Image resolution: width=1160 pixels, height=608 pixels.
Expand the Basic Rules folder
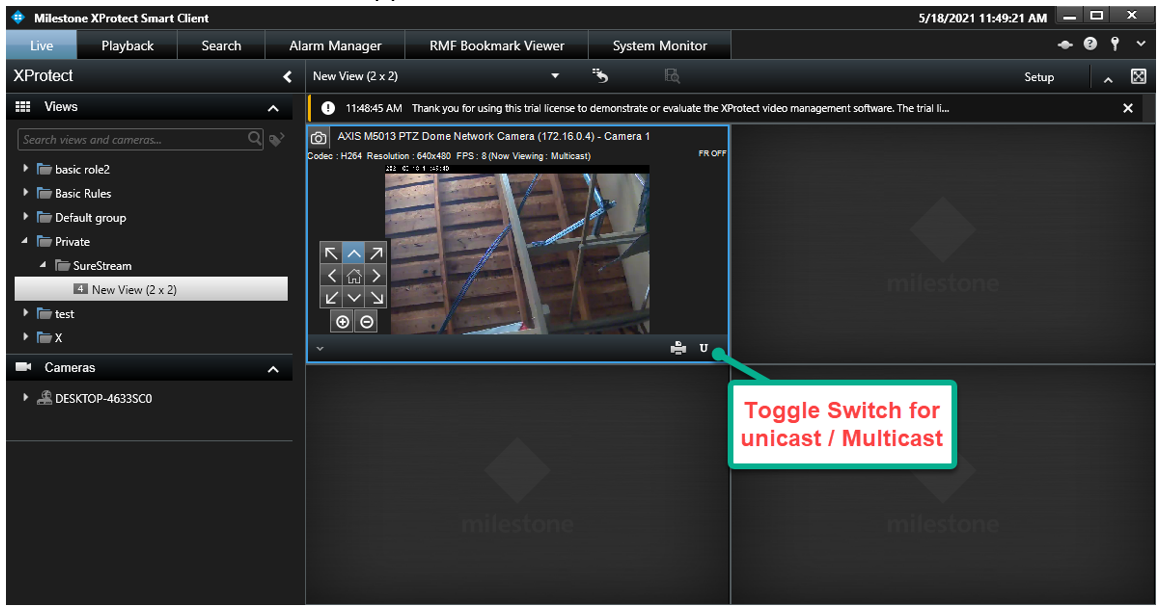26,193
